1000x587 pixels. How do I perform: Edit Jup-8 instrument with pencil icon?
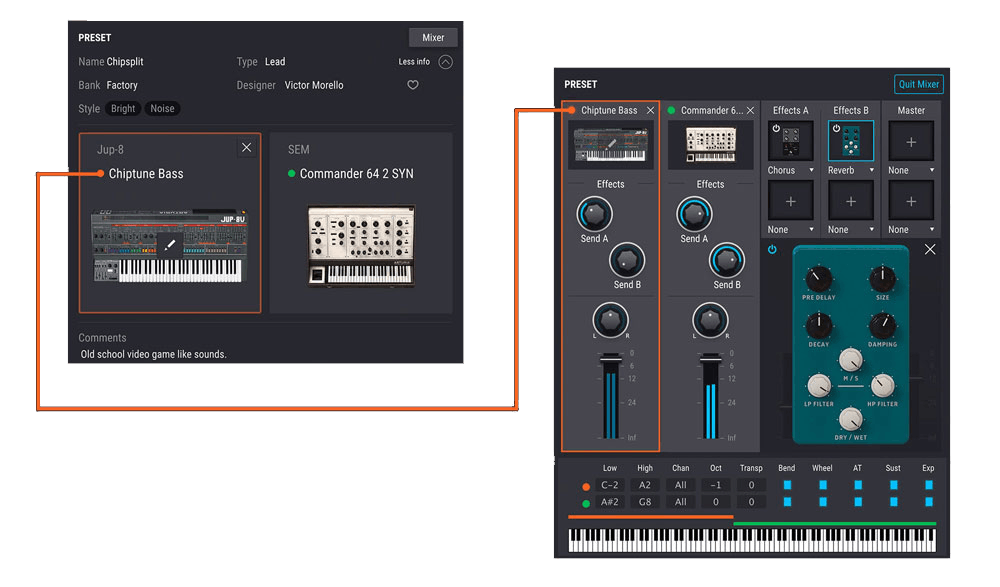(x=169, y=246)
